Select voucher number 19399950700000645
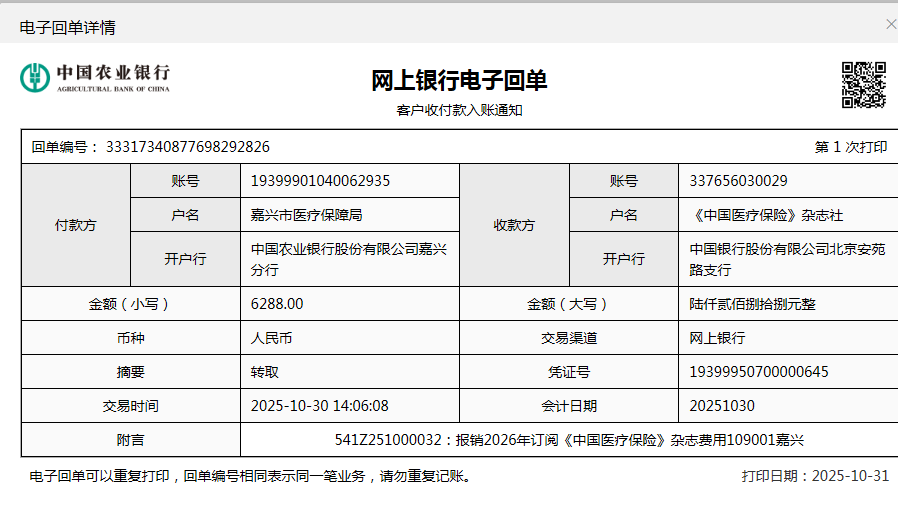 (x=759, y=372)
